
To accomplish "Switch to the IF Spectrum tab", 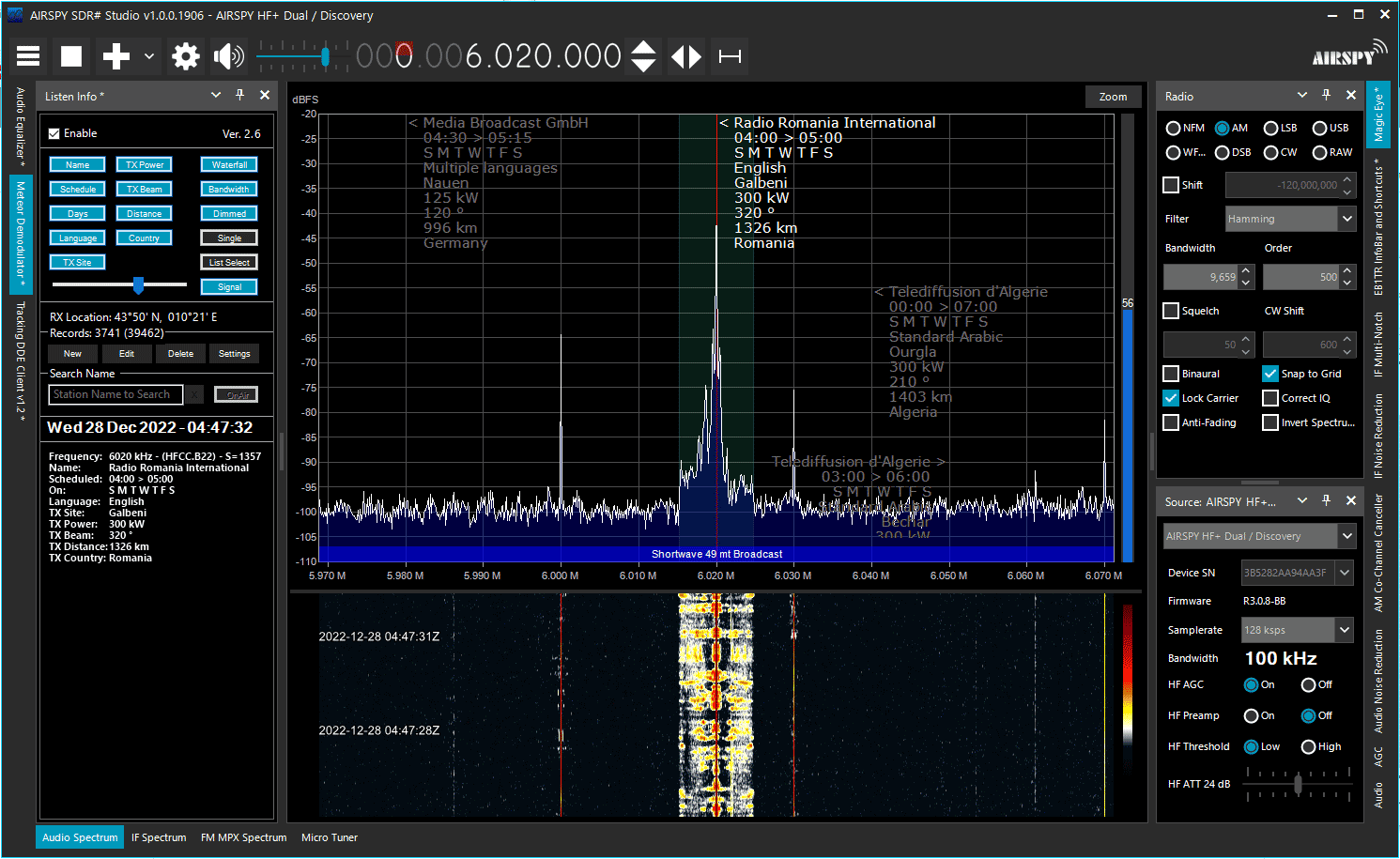I will [159, 836].
